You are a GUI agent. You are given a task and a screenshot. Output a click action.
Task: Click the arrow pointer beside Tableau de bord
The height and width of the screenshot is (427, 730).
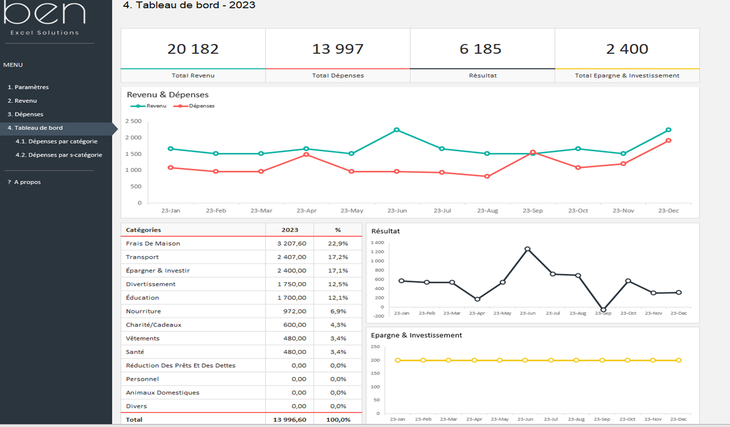pos(115,128)
